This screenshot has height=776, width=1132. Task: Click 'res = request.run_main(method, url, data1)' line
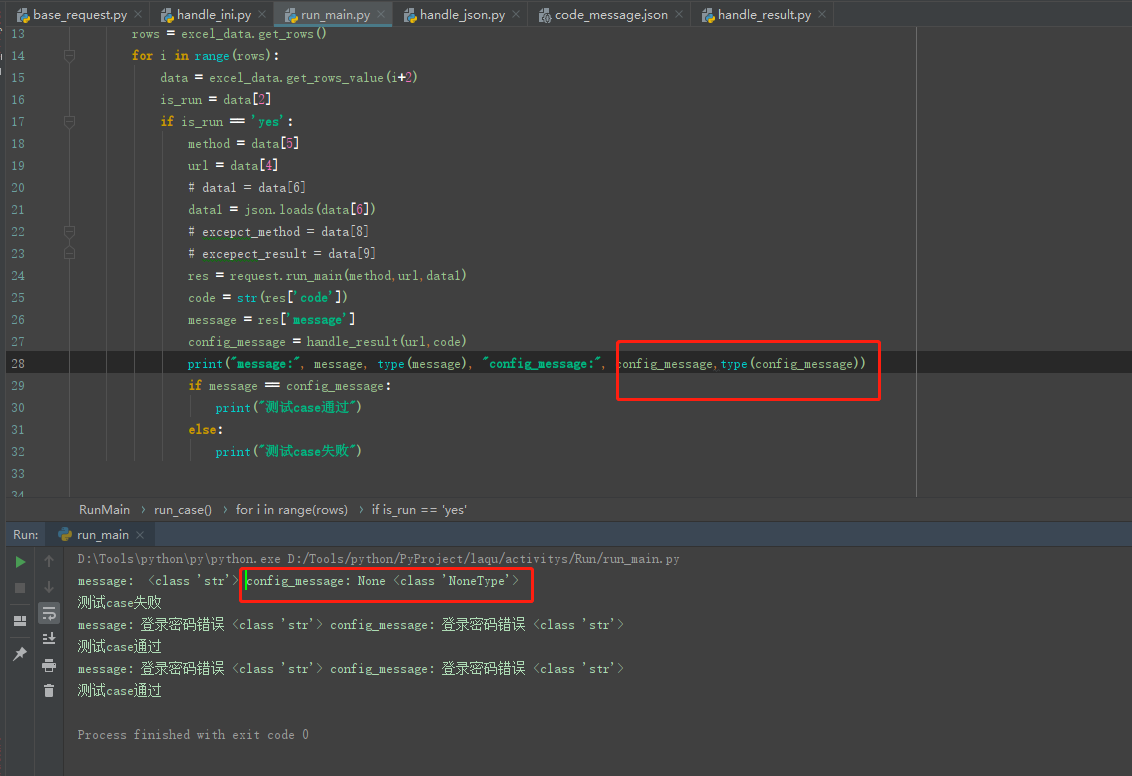pyautogui.click(x=327, y=276)
